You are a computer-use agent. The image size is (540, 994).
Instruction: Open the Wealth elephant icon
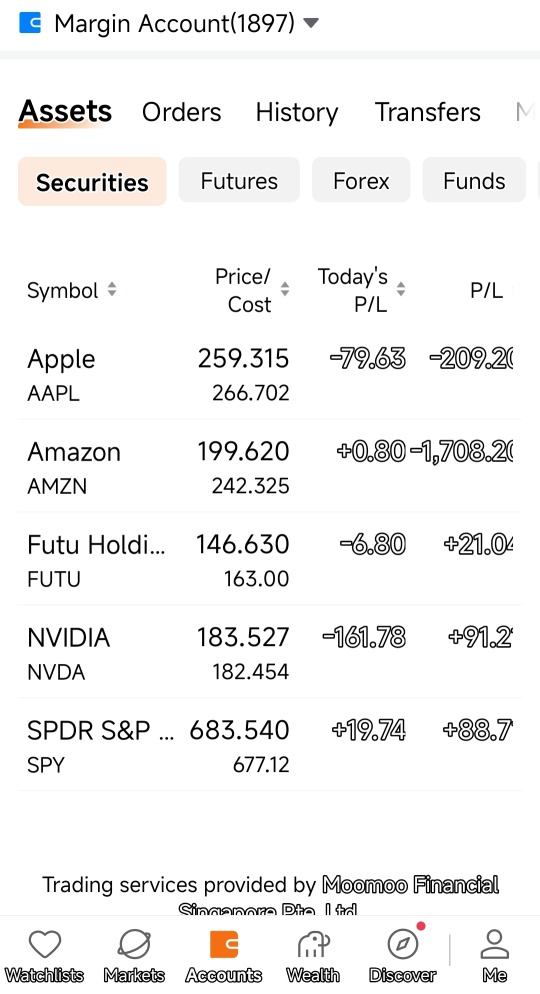(x=313, y=945)
